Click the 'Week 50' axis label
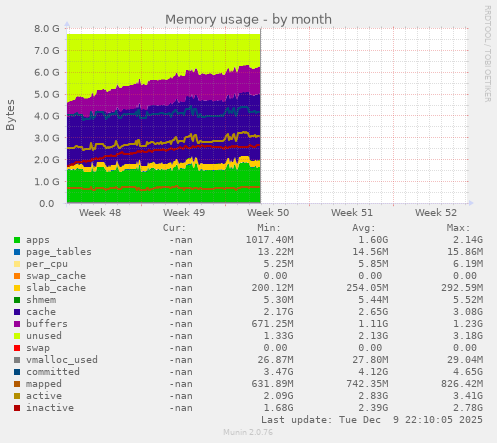The image size is (497, 443). pyautogui.click(x=268, y=213)
